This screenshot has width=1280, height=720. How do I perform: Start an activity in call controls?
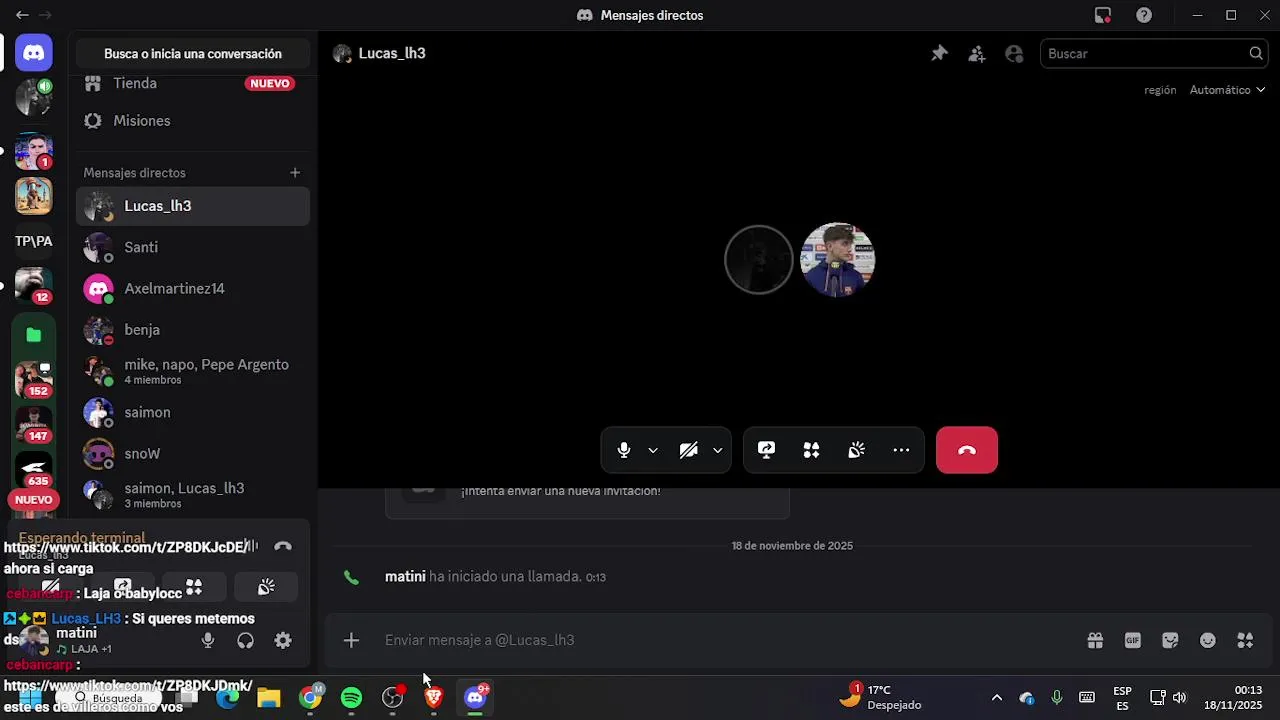pyautogui.click(x=812, y=450)
